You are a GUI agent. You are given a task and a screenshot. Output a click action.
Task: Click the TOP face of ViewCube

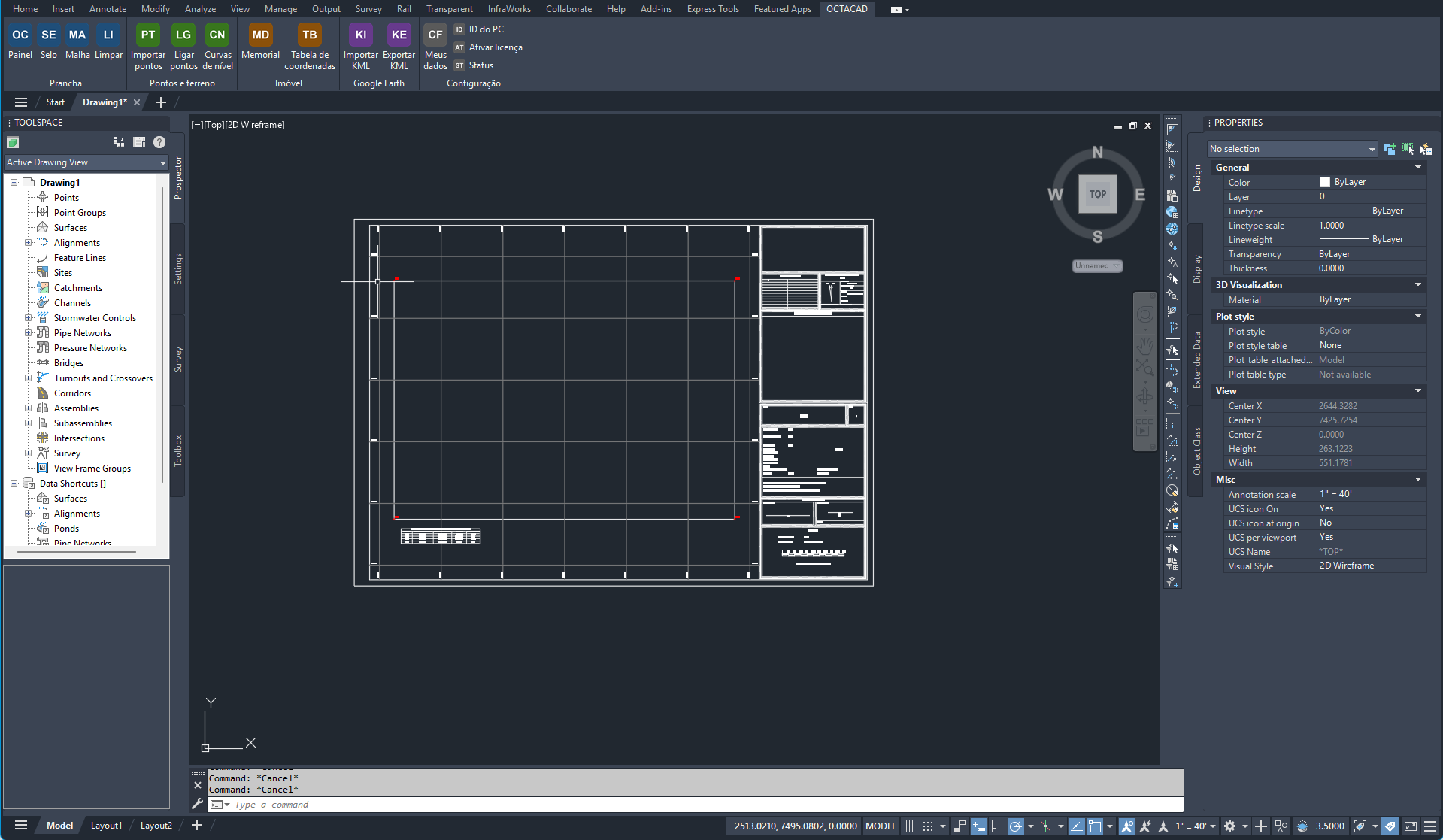click(x=1097, y=194)
